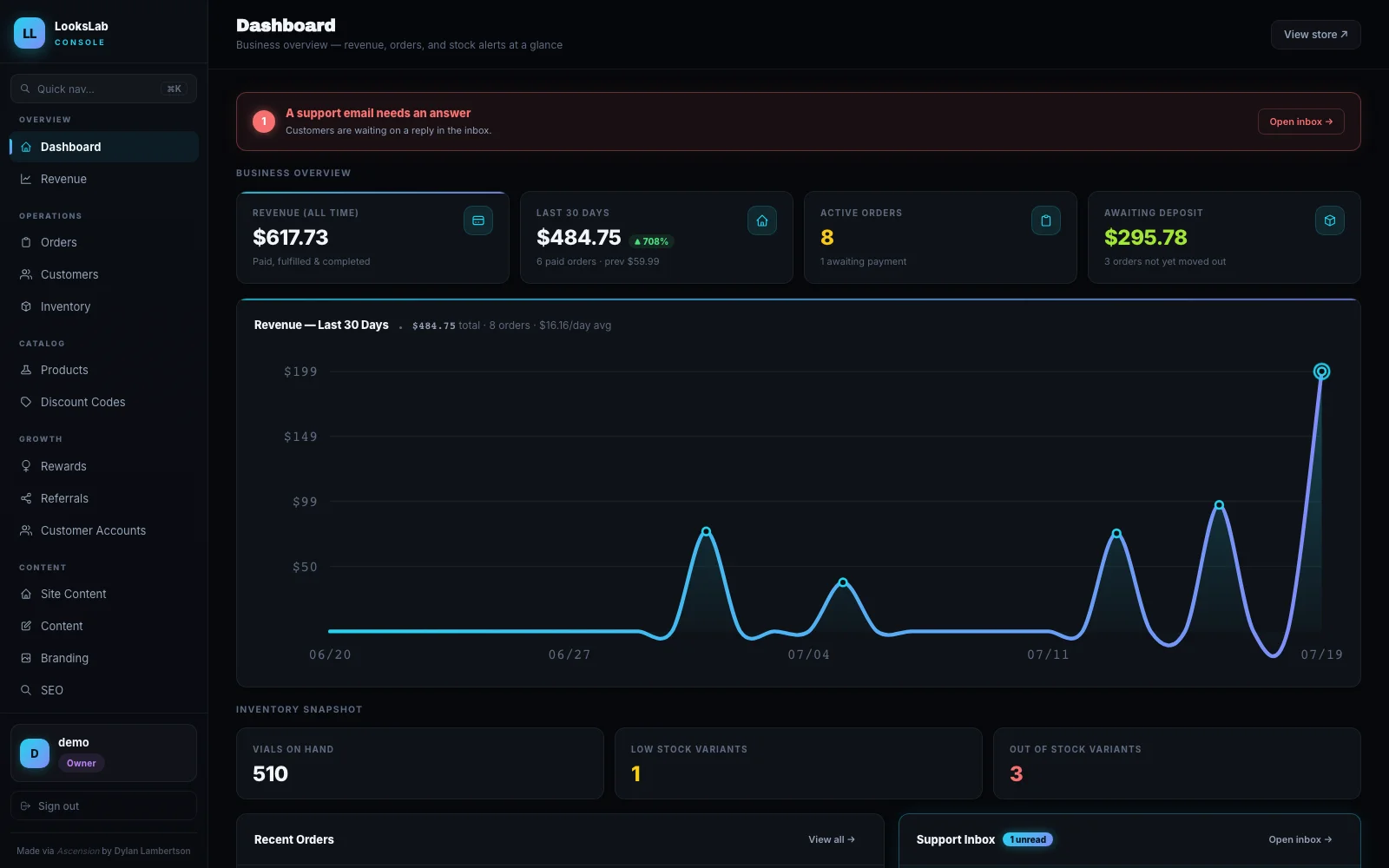Click the Awaiting Deposit cube card icon
The image size is (1389, 868).
[x=1330, y=220]
